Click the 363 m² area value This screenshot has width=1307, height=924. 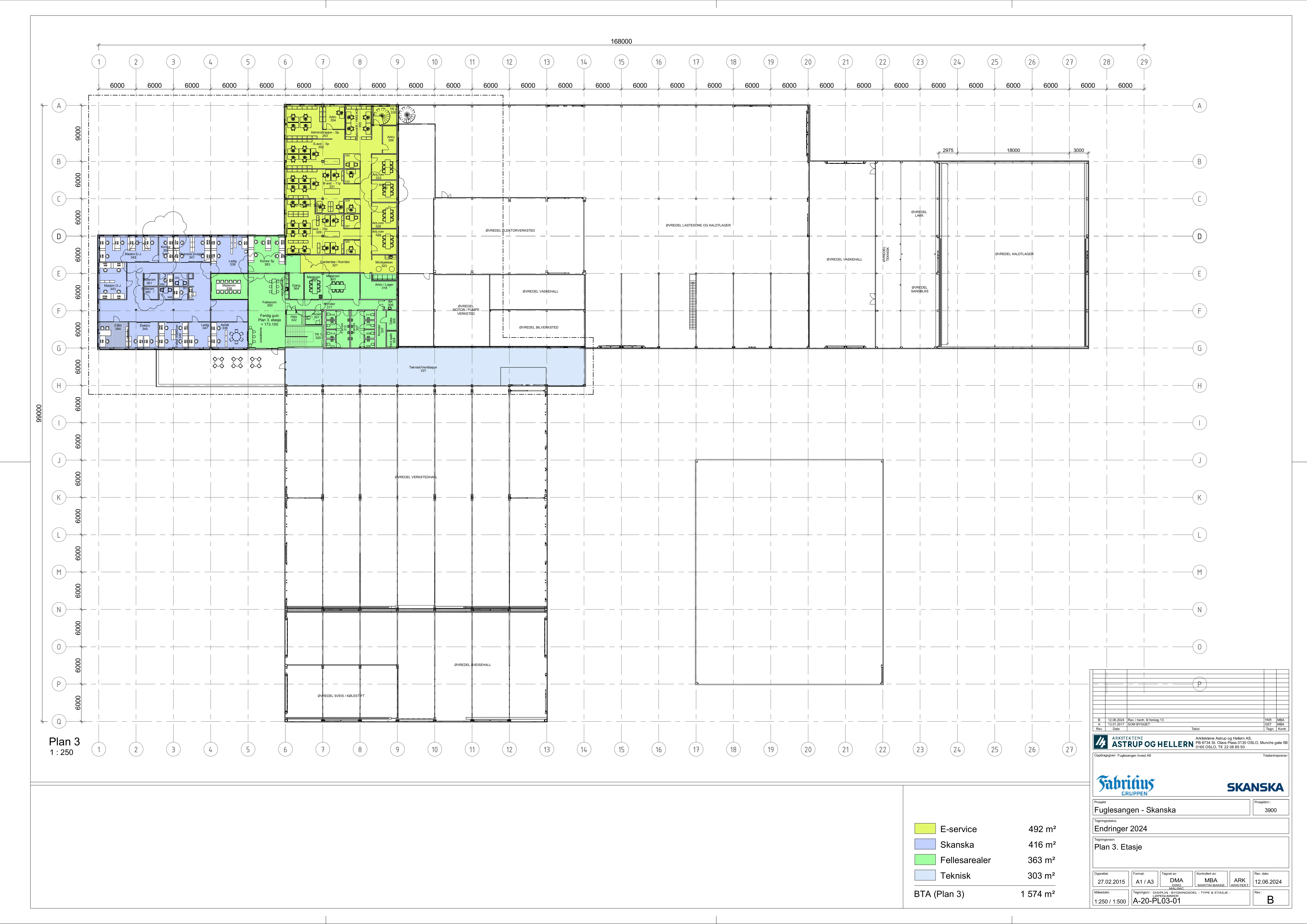pos(1042,860)
